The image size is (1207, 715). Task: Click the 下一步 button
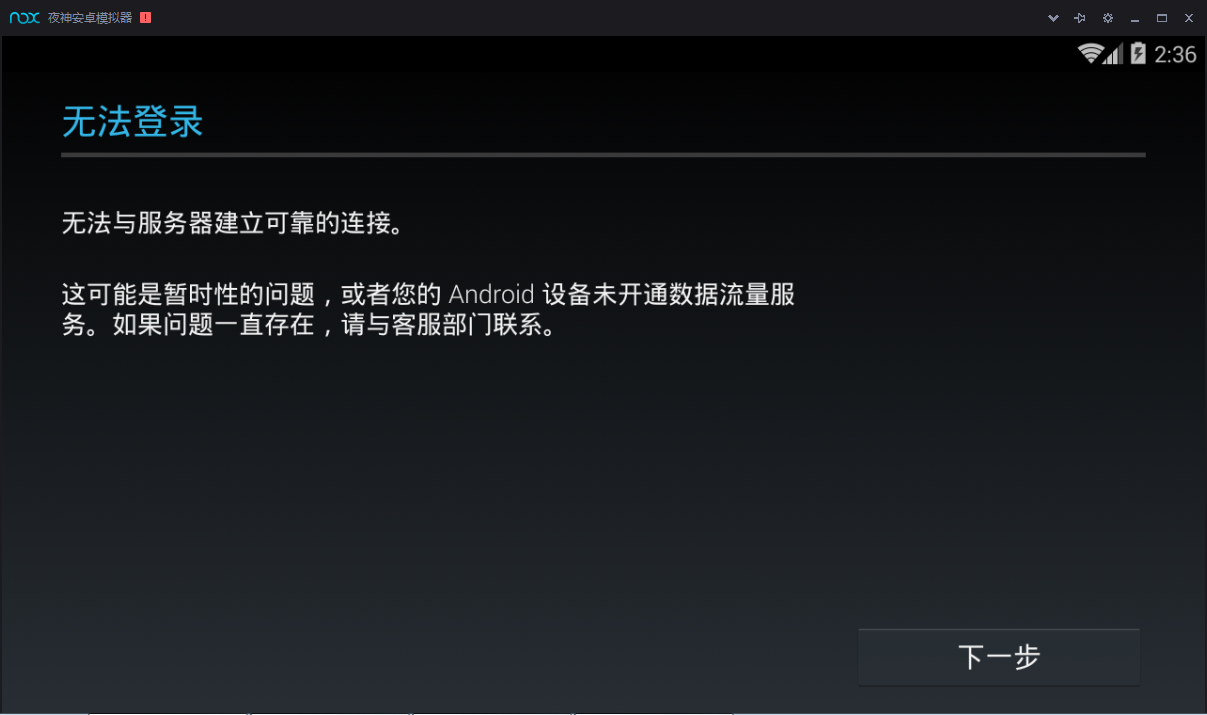999,657
